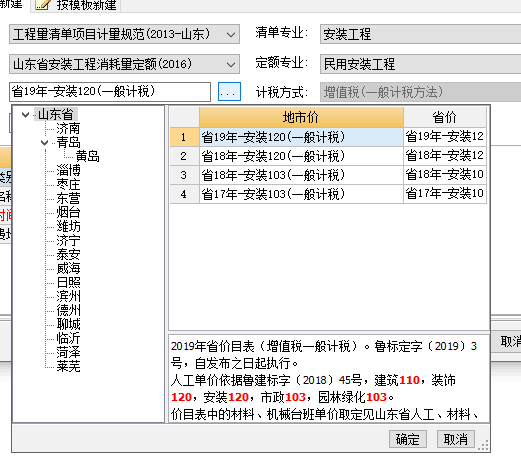
Task: Select row 2 省18年-安装120(一般计税) in 地市价
Action: (301, 156)
